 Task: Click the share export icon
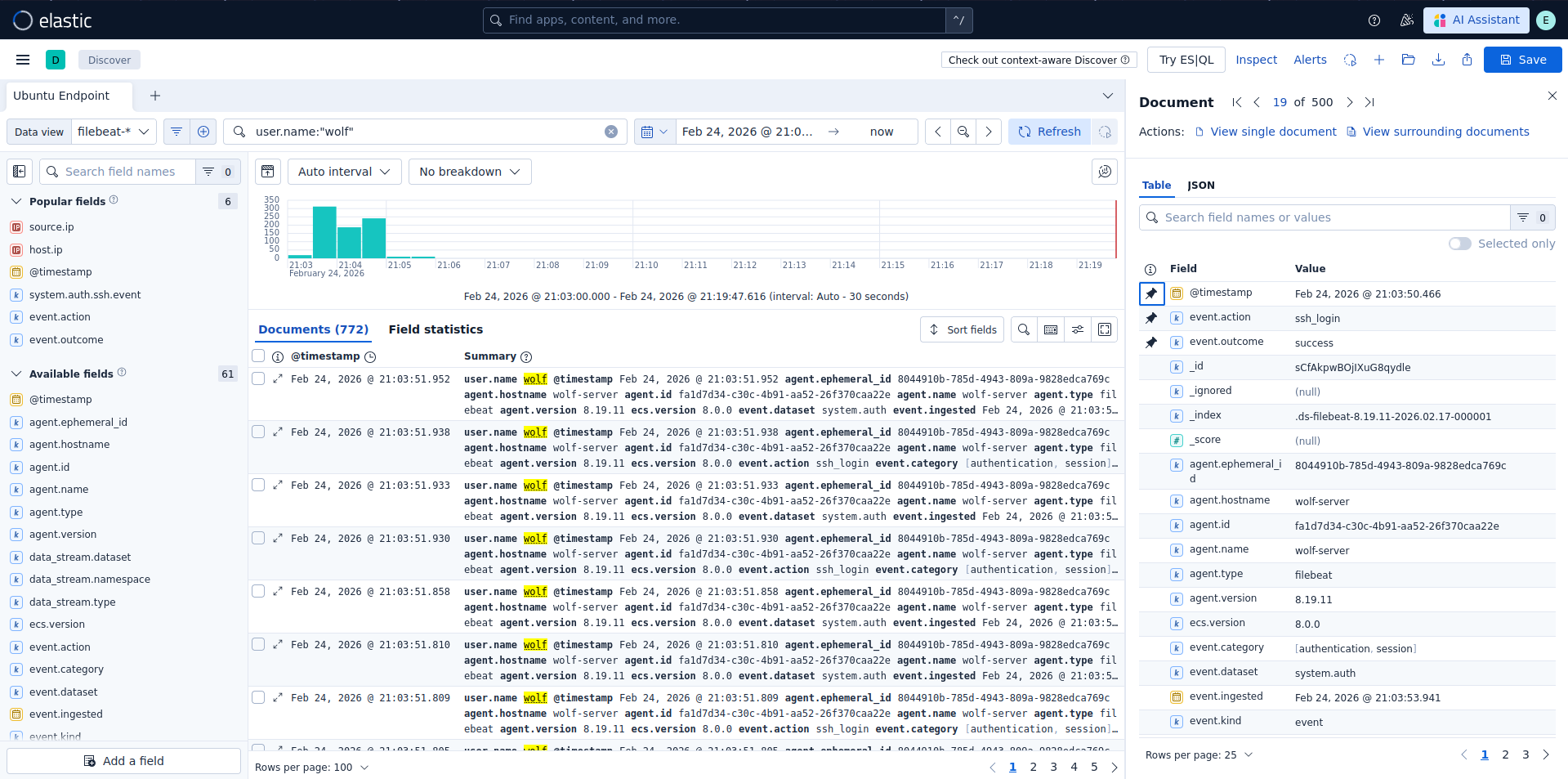(x=1467, y=60)
